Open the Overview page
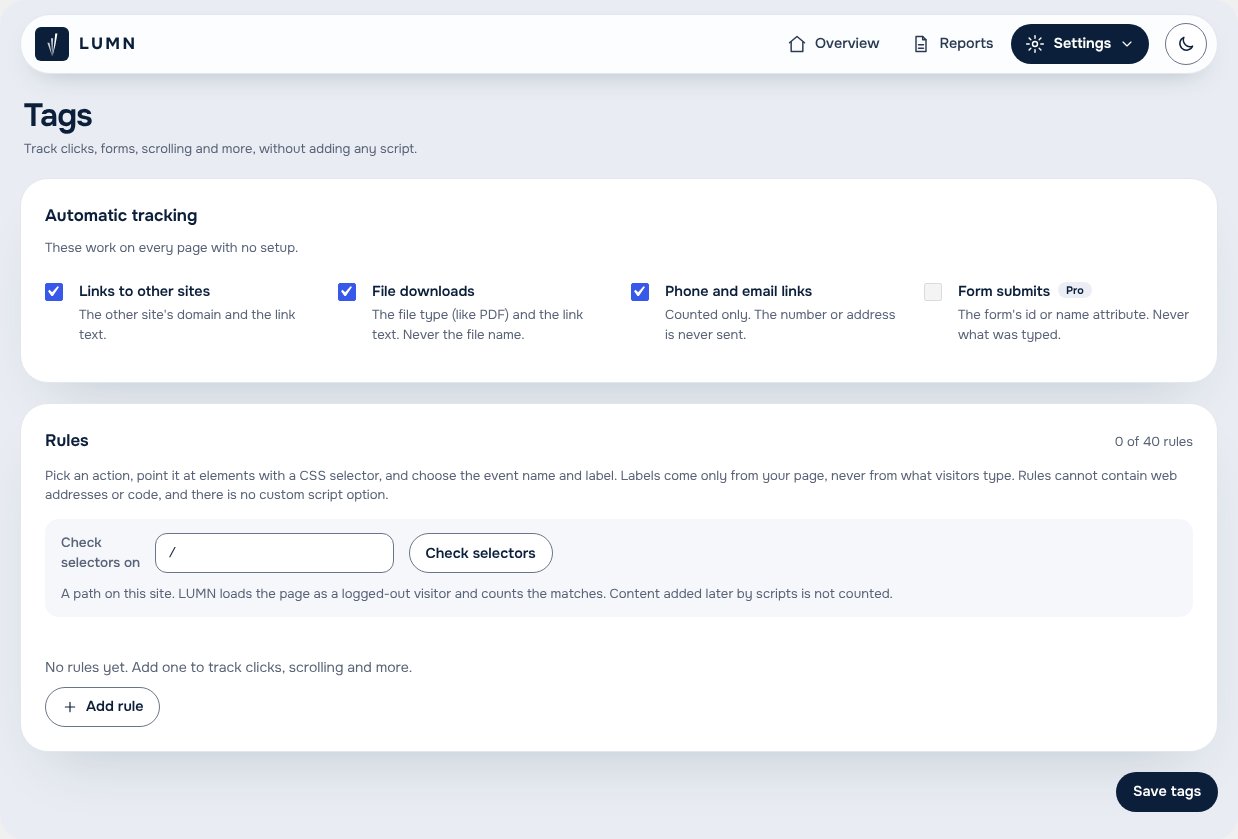The image size is (1238, 839). click(x=834, y=44)
